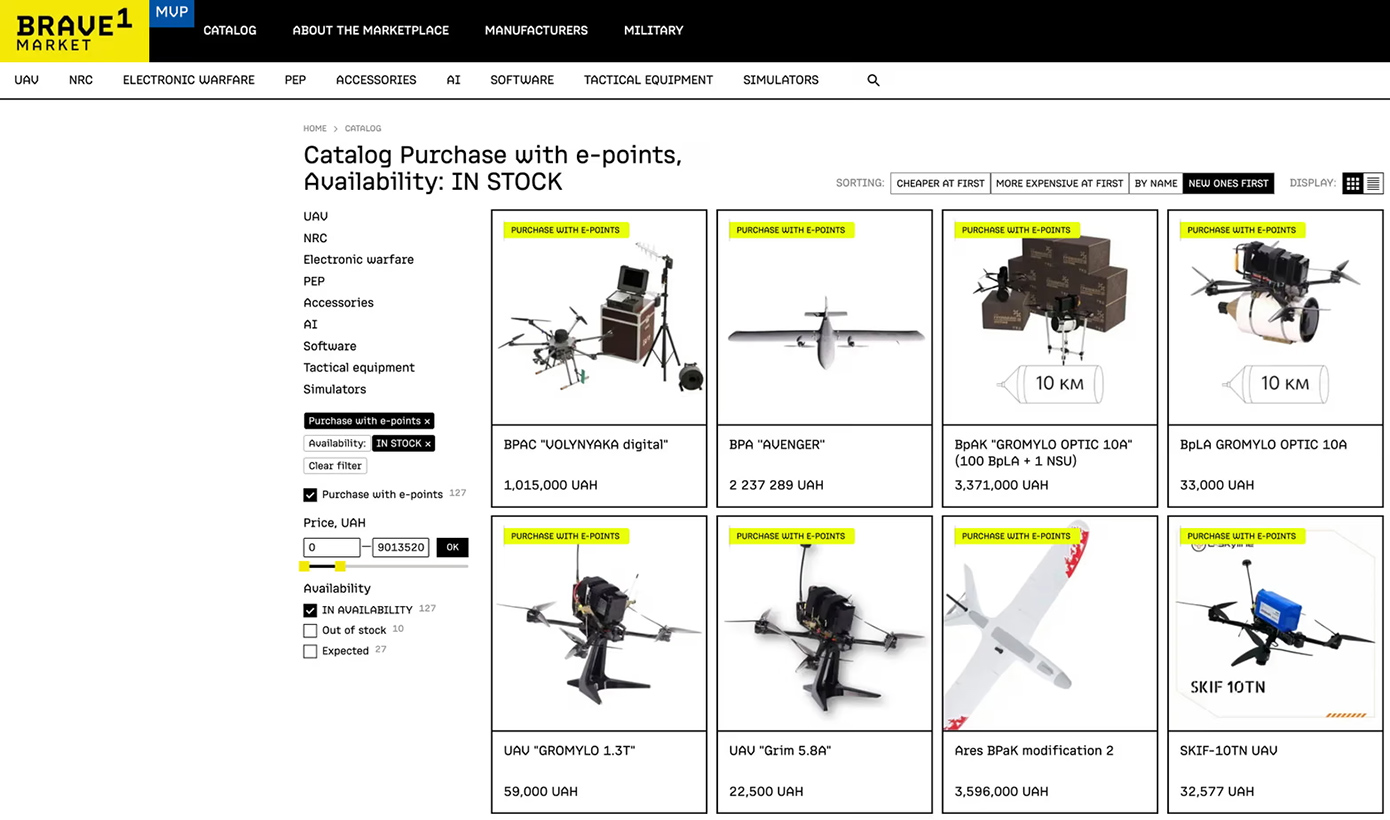Open the Electronic Warfare category tab
Viewport: 1390px width, 820px height.
pyautogui.click(x=188, y=80)
